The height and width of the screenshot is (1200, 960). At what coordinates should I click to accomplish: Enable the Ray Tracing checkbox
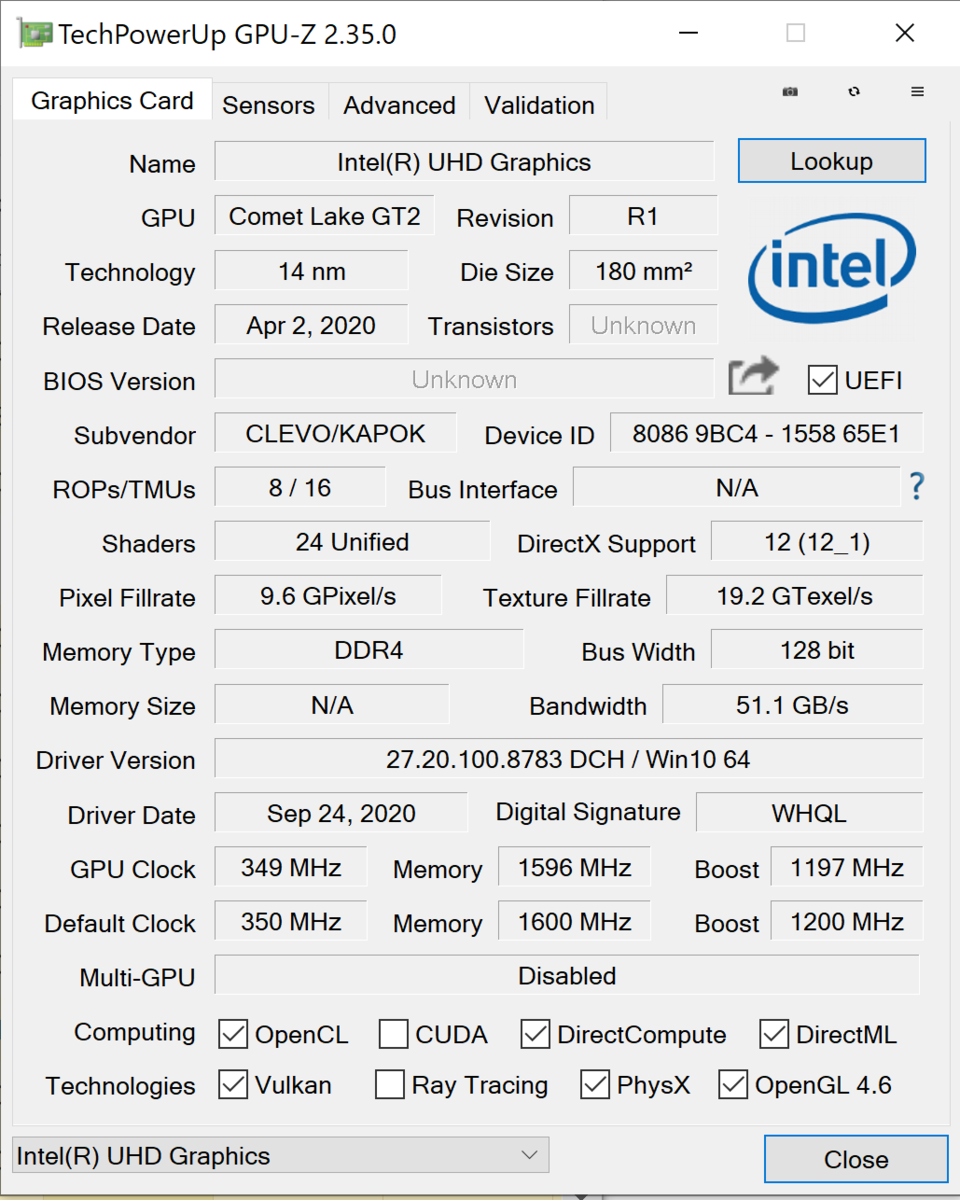point(389,1085)
